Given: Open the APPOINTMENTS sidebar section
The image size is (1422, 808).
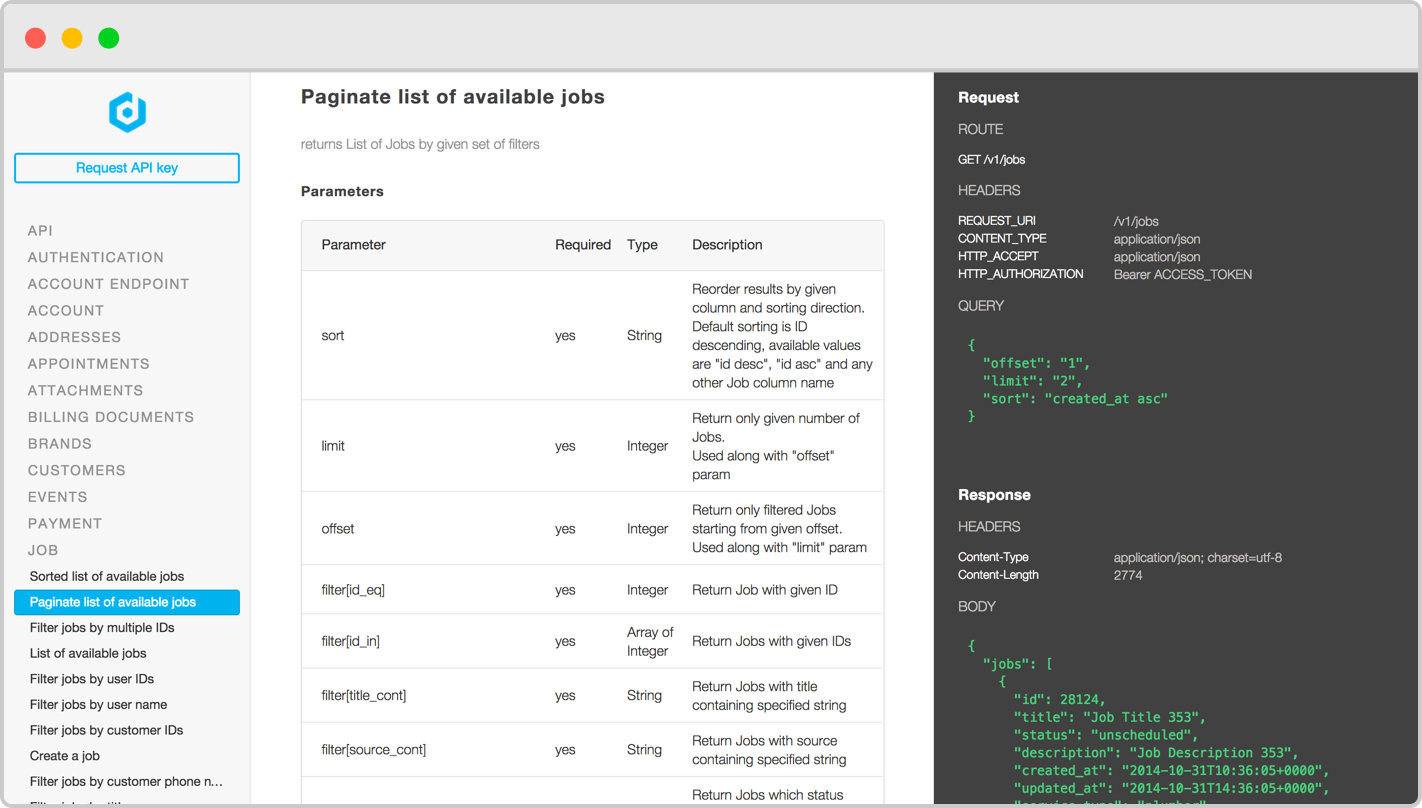Looking at the screenshot, I should click(x=88, y=364).
